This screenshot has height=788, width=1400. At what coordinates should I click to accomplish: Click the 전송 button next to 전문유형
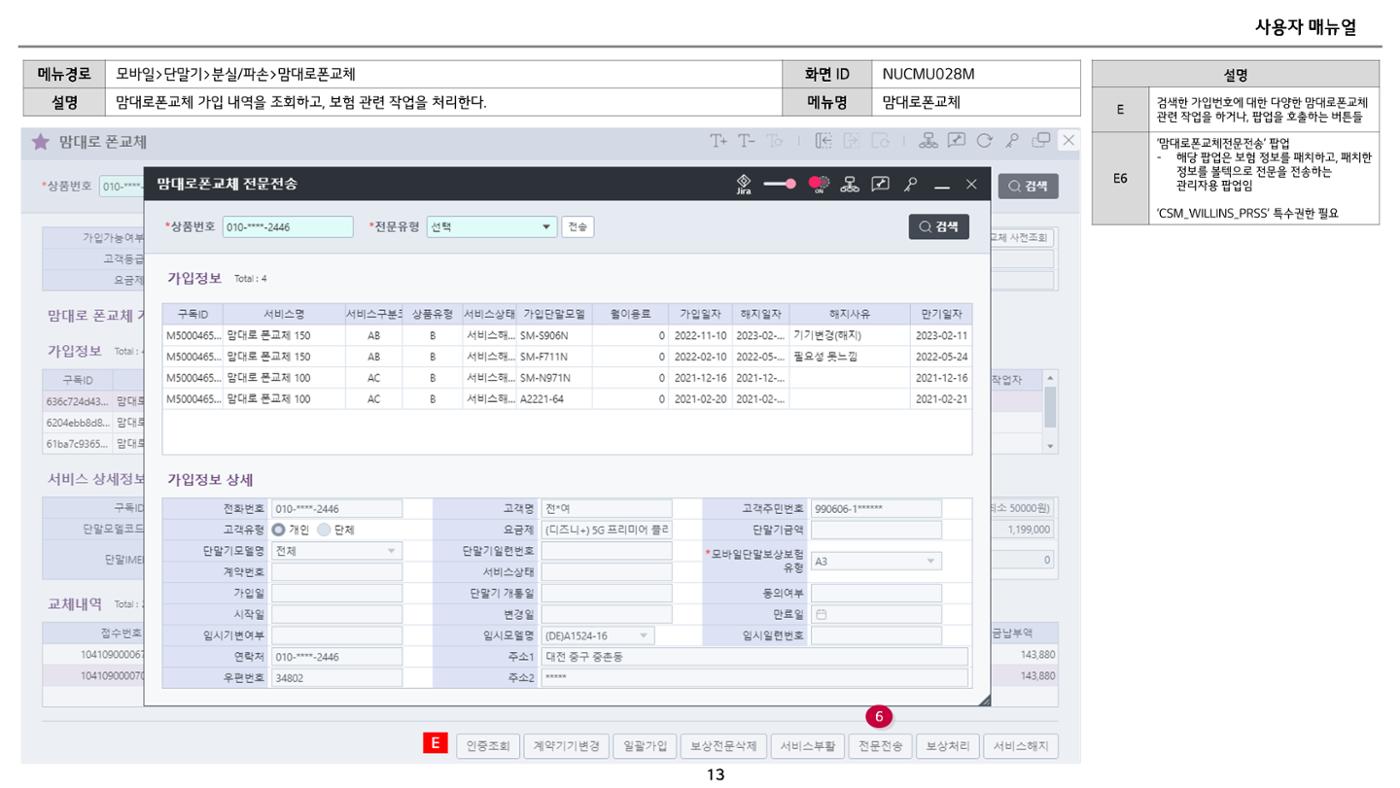pos(577,227)
